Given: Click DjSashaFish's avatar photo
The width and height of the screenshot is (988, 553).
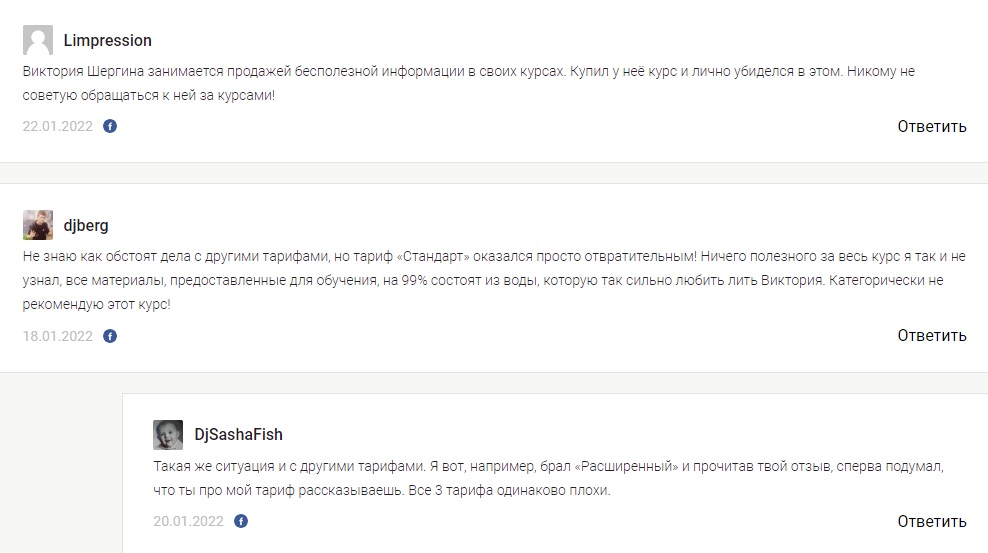Looking at the screenshot, I should tap(168, 435).
